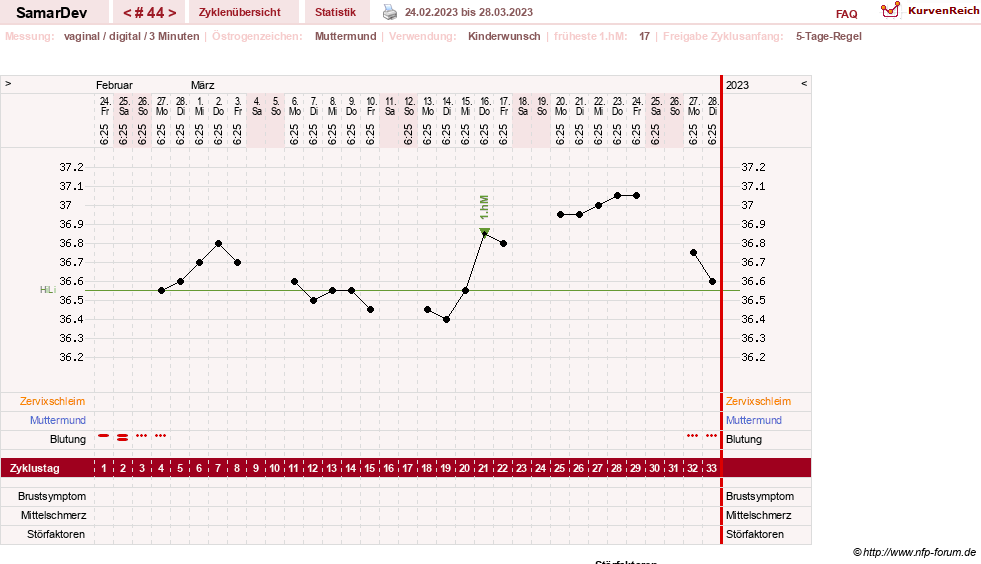Click the früheste 1.hM value 17
The image size is (981, 564).
pyautogui.click(x=644, y=36)
